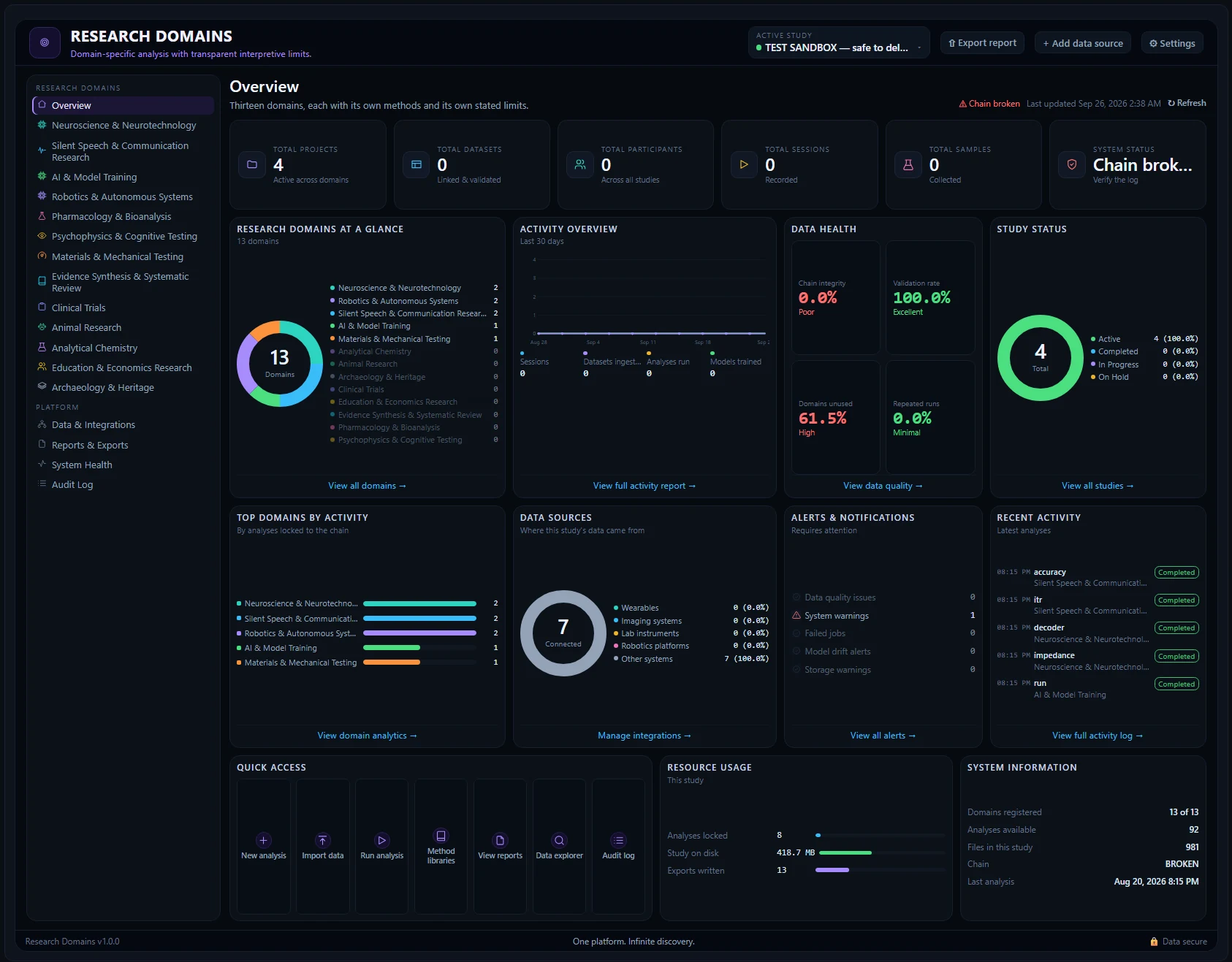
Task: Open the Method libraries tile
Action: 441,846
